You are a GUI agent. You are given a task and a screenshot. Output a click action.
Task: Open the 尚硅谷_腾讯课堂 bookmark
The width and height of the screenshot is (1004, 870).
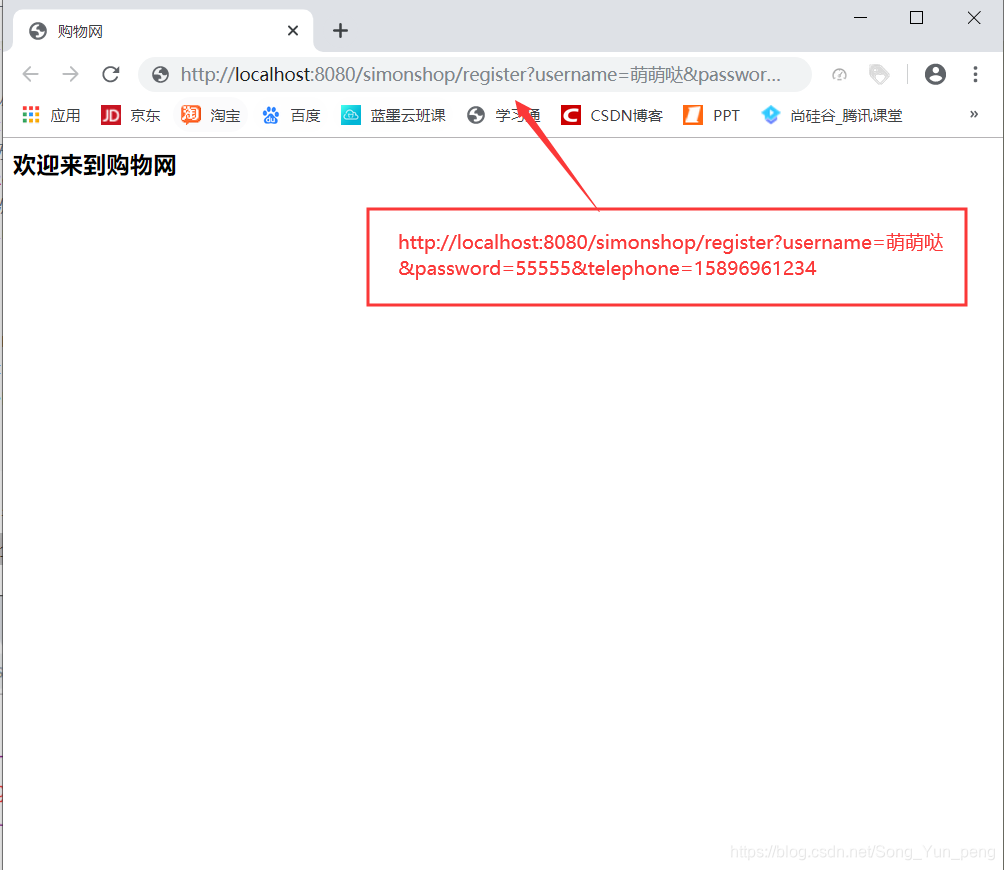[831, 115]
